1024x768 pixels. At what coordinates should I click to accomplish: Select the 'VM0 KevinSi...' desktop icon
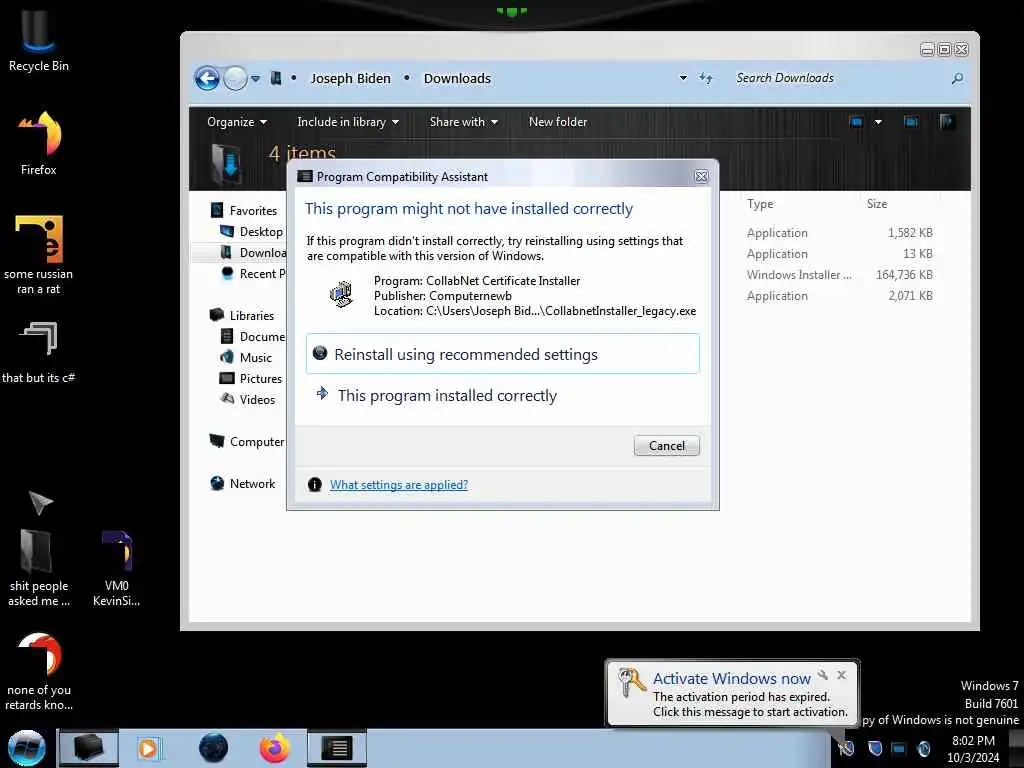[x=116, y=567]
